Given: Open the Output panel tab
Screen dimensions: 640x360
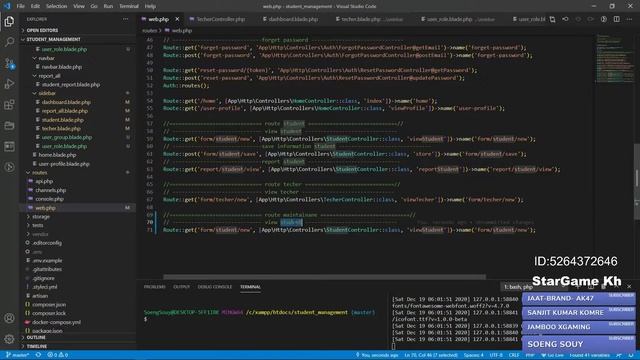Looking at the screenshot, I should pos(182,287).
